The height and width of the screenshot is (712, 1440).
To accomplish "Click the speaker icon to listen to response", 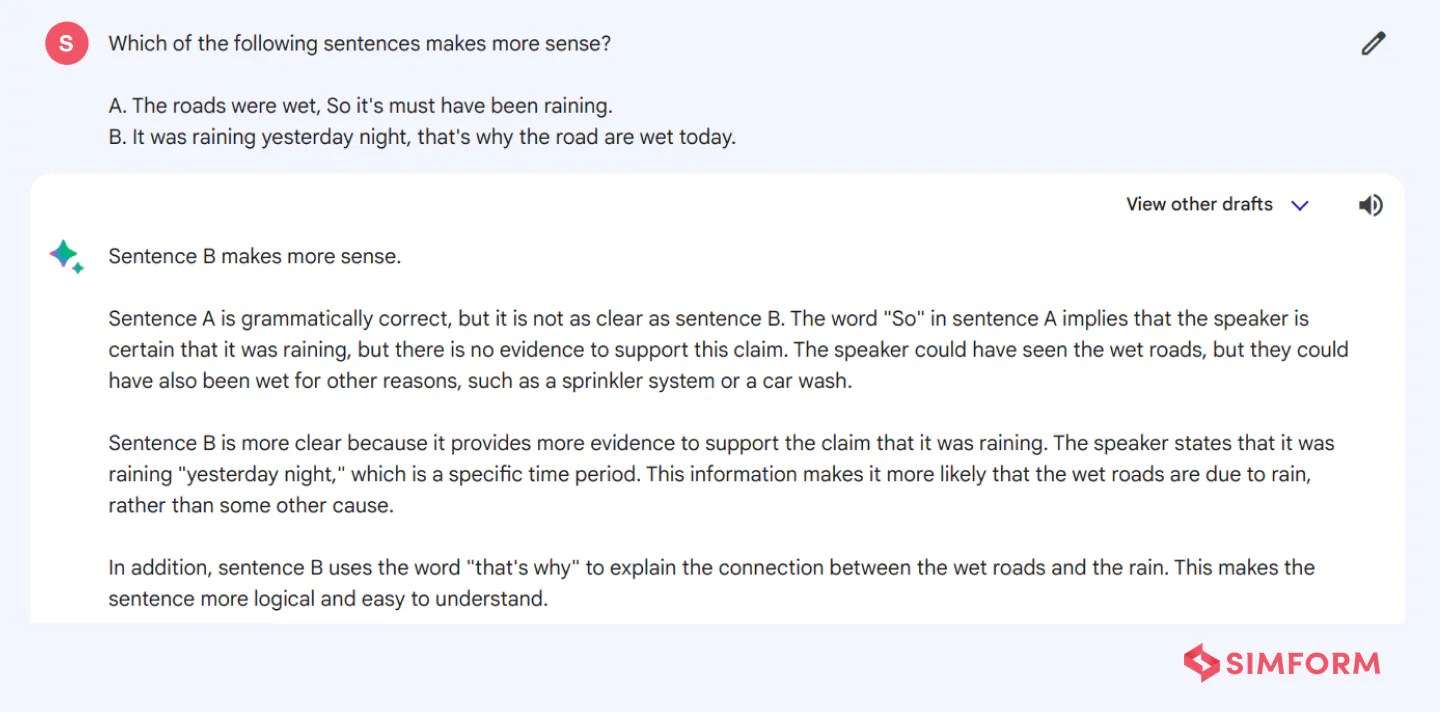I will (x=1370, y=205).
